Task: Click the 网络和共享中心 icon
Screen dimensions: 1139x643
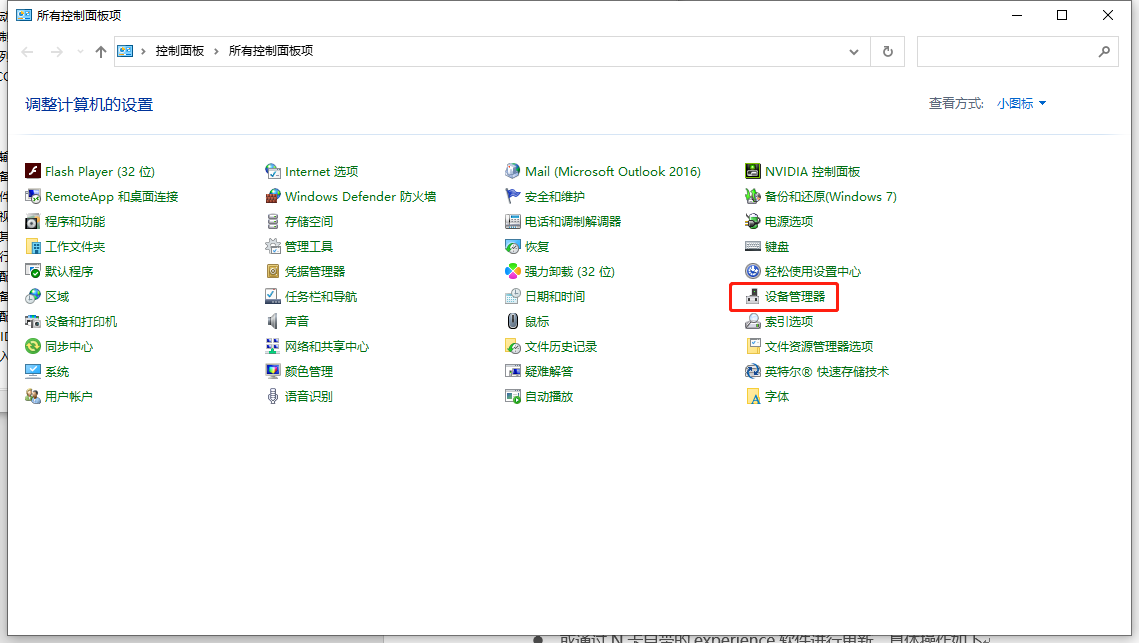Action: click(272, 347)
